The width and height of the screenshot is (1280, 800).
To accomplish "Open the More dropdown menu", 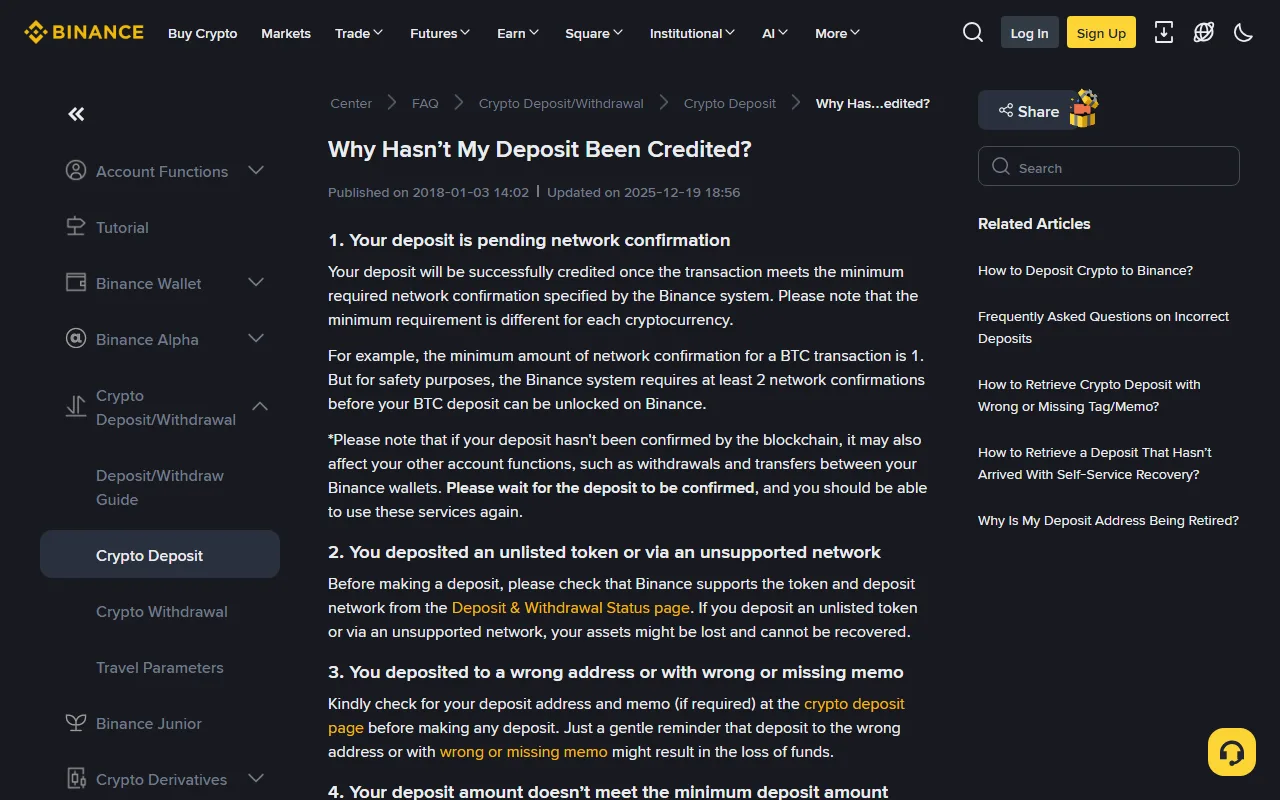I will tap(838, 33).
